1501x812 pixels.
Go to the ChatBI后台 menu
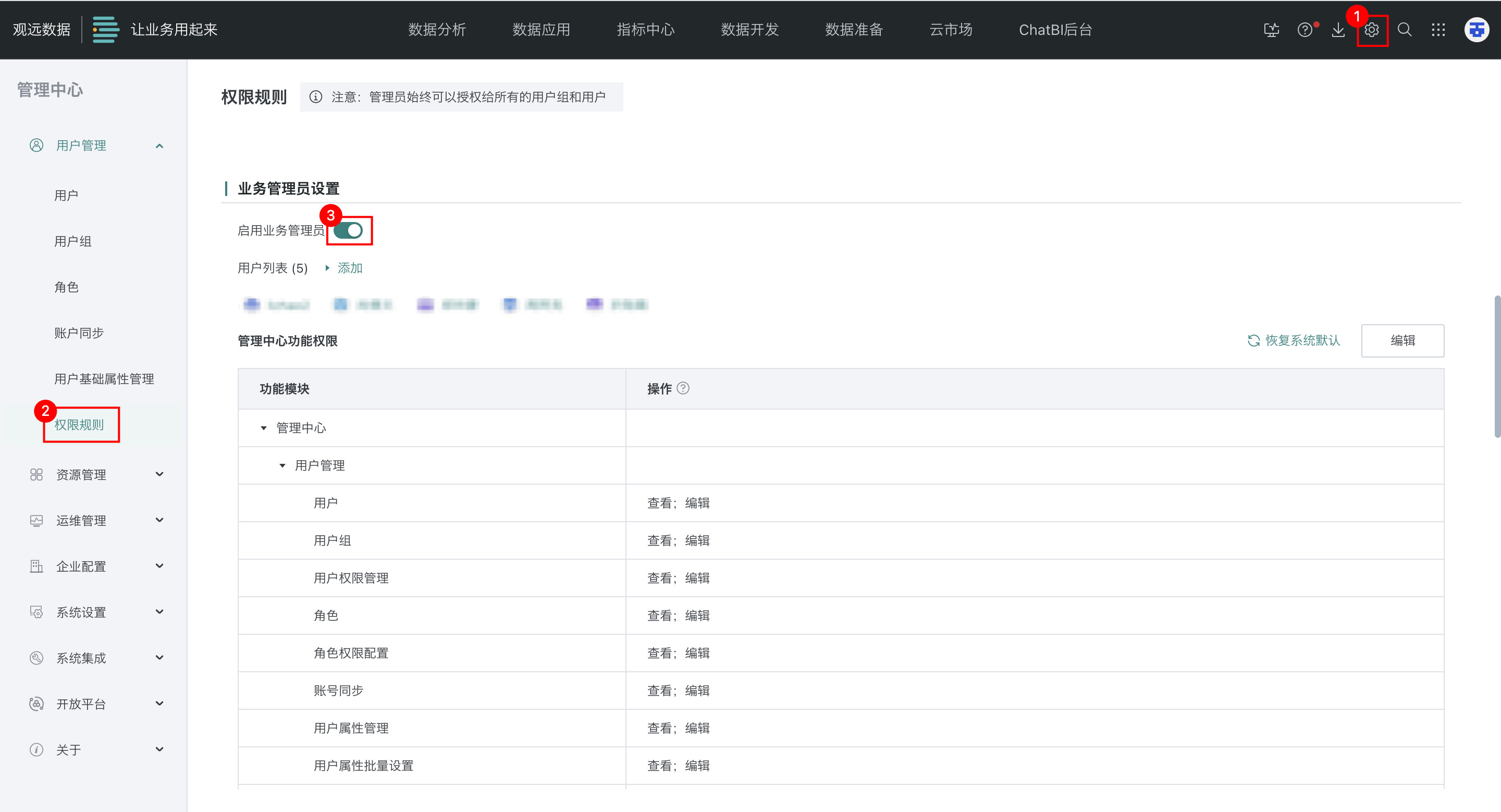click(1055, 30)
